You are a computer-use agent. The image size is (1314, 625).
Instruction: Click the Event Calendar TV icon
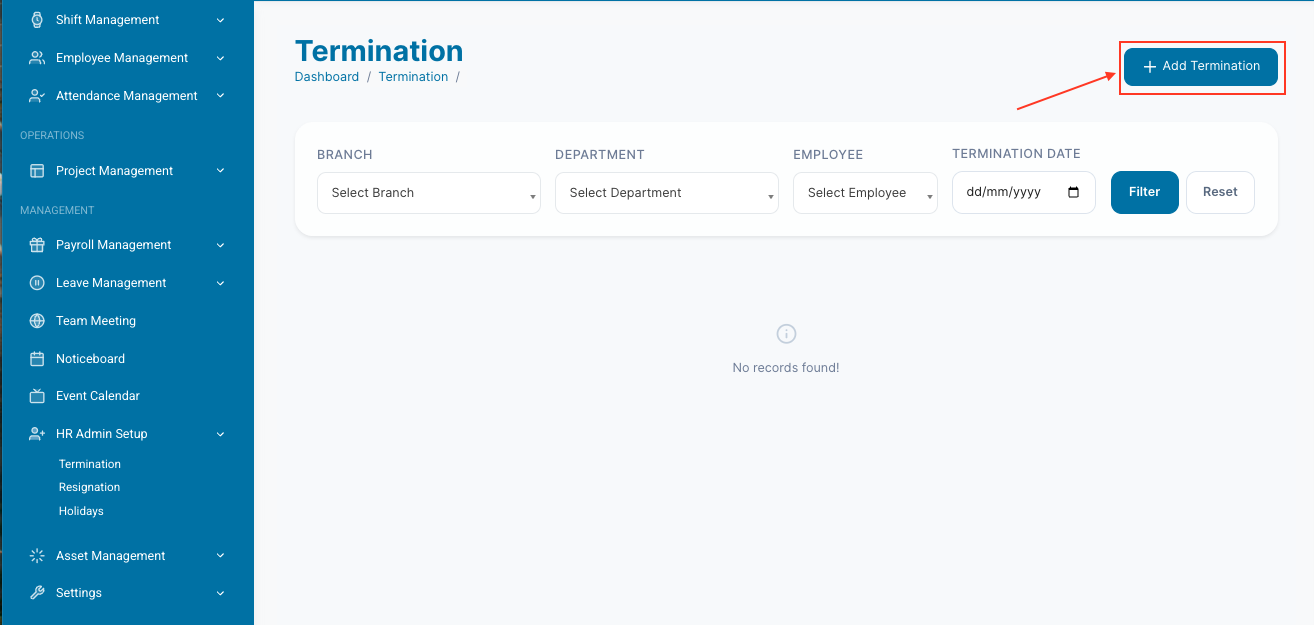37,396
